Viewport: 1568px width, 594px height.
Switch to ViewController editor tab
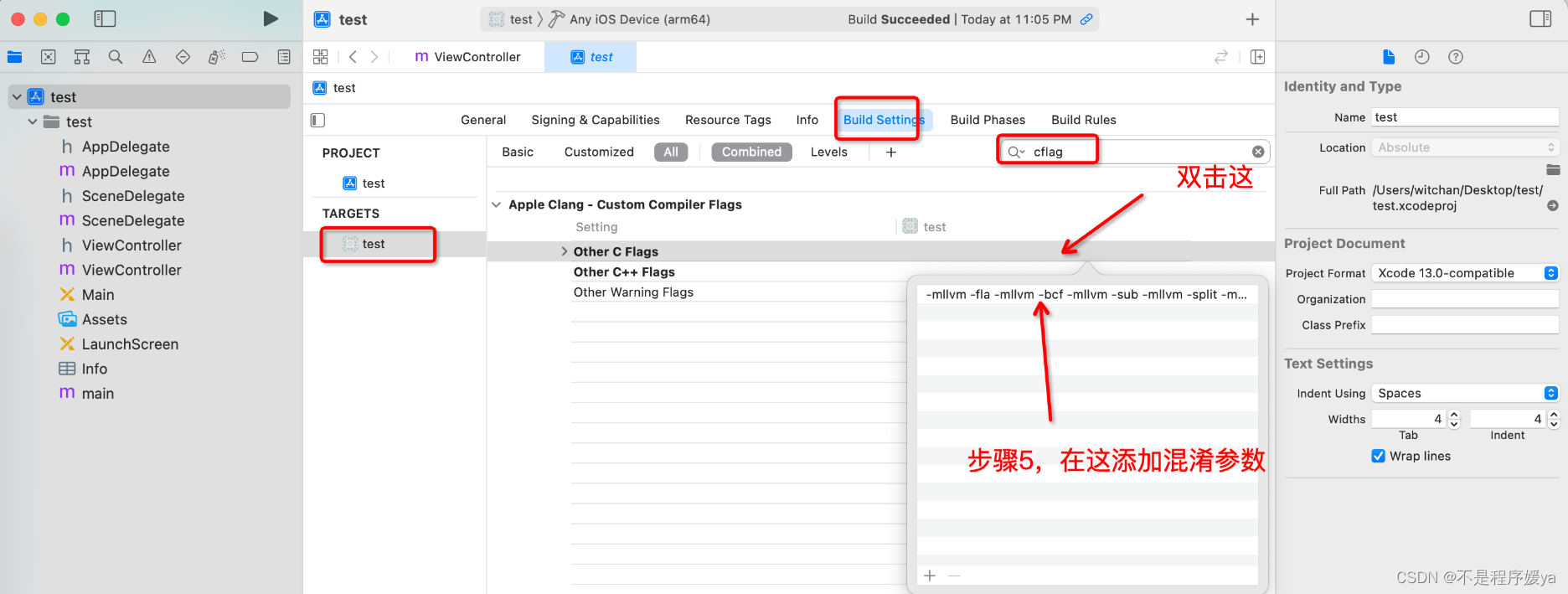click(x=467, y=57)
